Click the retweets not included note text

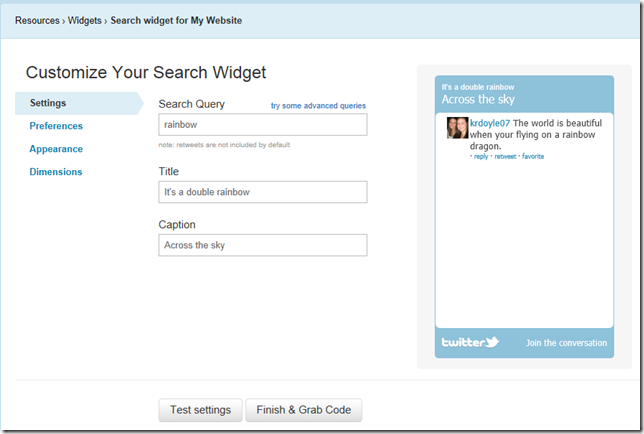224,145
